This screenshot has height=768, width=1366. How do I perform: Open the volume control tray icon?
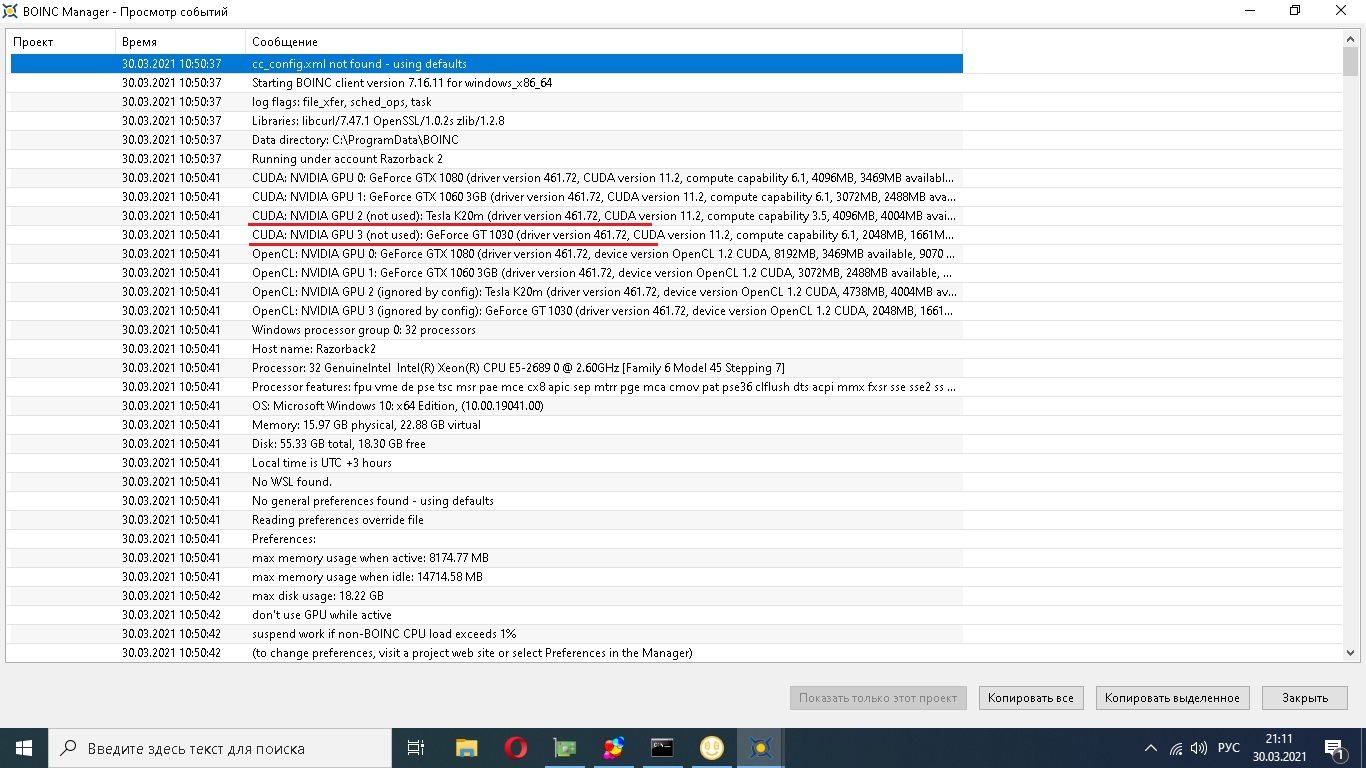pos(1199,748)
